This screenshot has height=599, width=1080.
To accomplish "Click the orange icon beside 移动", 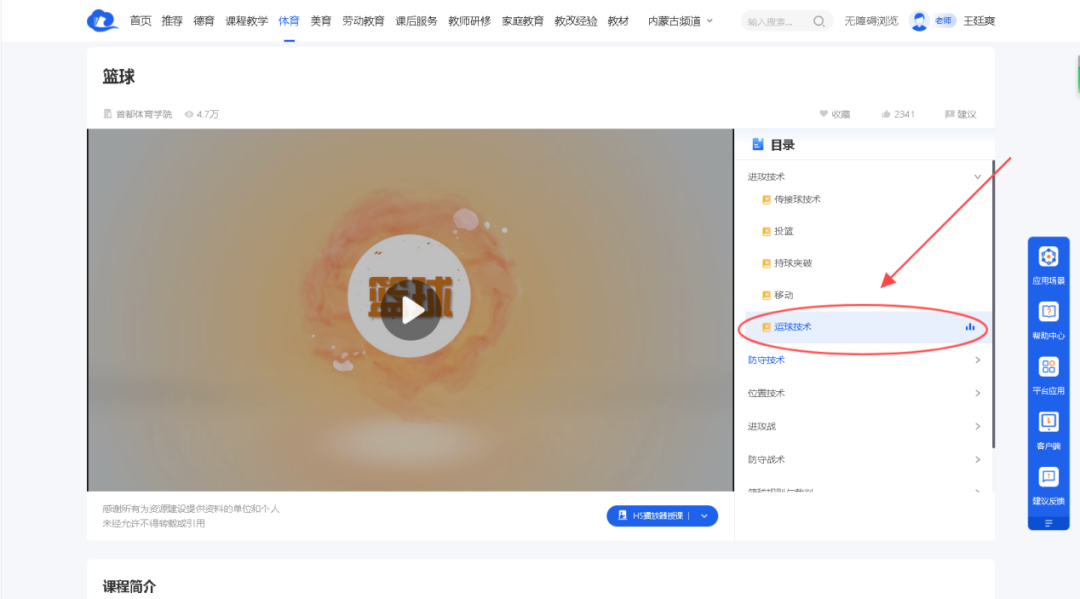I will pyautogui.click(x=766, y=295).
